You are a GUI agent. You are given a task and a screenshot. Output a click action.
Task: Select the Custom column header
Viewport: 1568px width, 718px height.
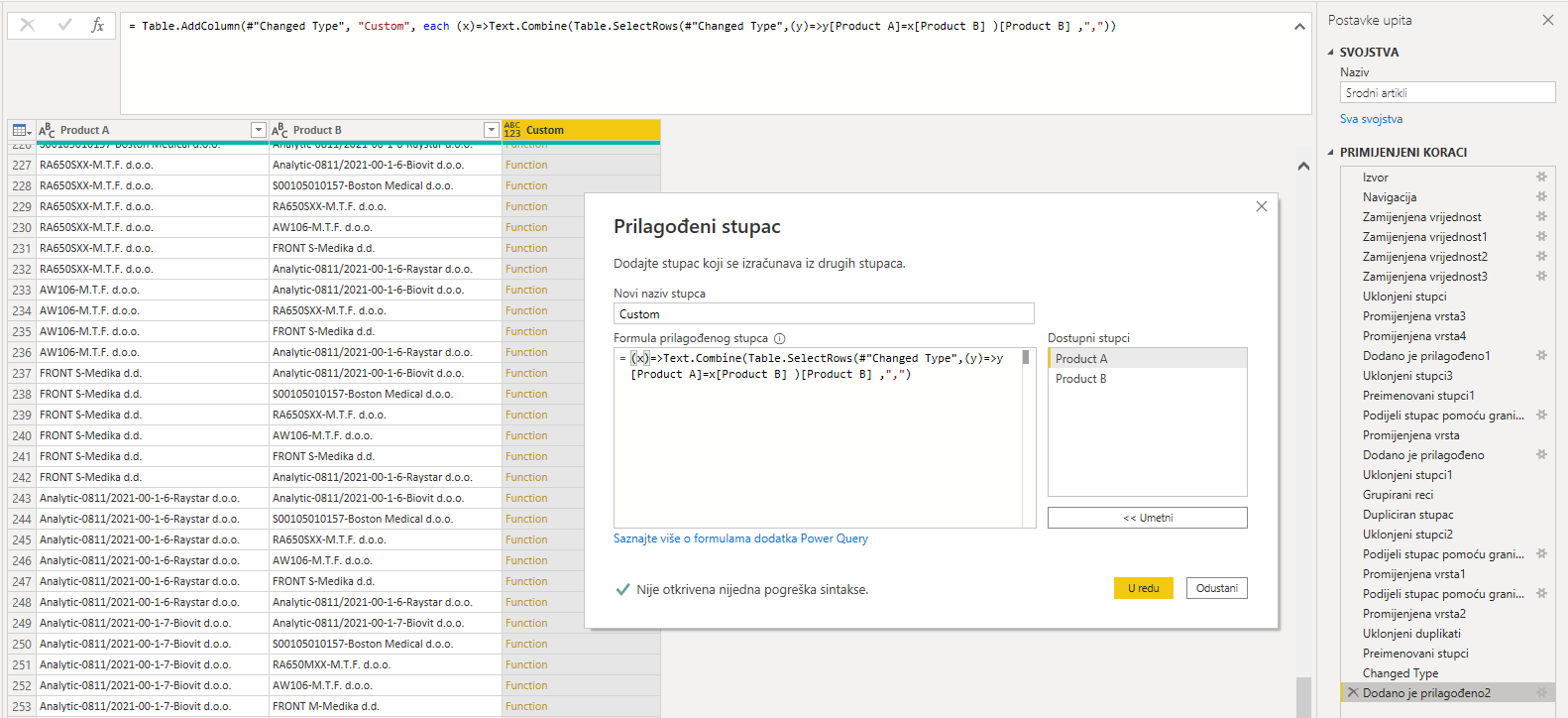point(581,130)
